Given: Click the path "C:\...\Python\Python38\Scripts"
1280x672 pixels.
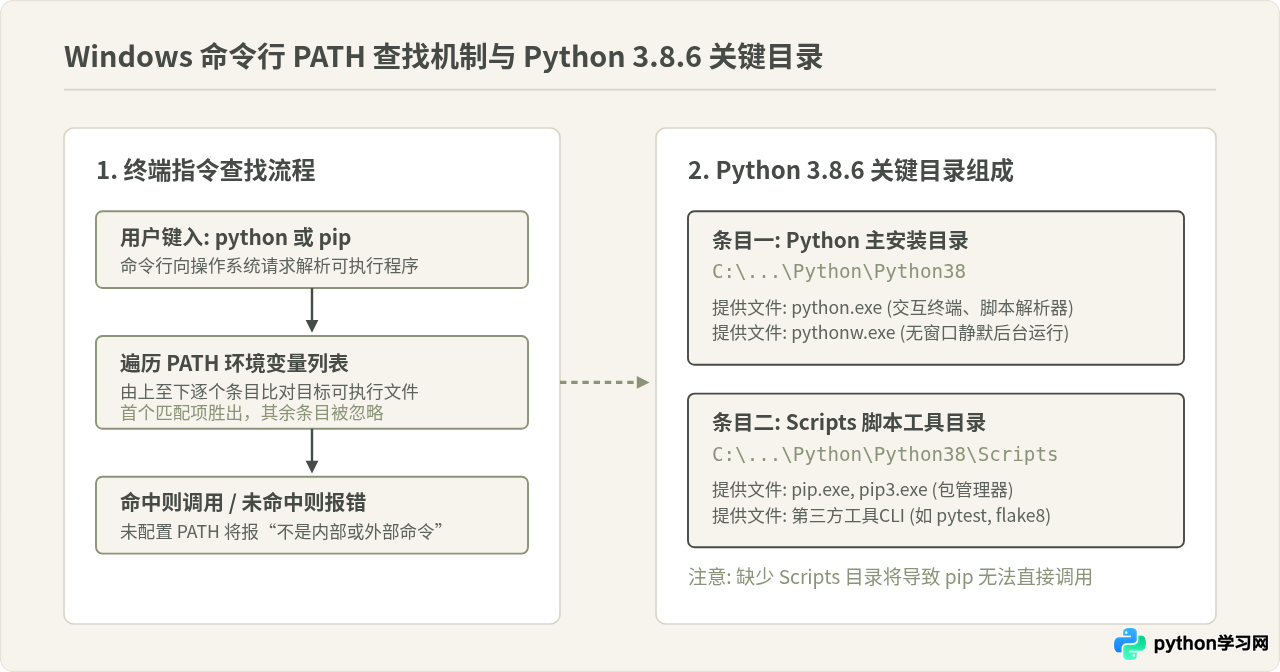Looking at the screenshot, I should point(885,455).
